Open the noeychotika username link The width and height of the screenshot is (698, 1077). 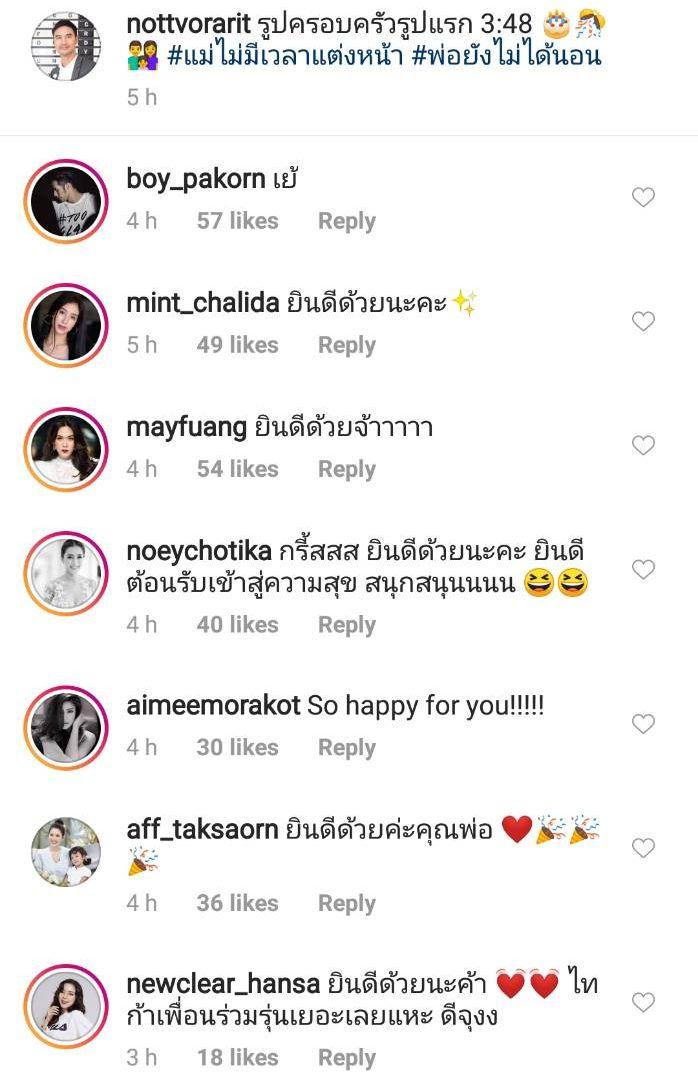coord(199,552)
